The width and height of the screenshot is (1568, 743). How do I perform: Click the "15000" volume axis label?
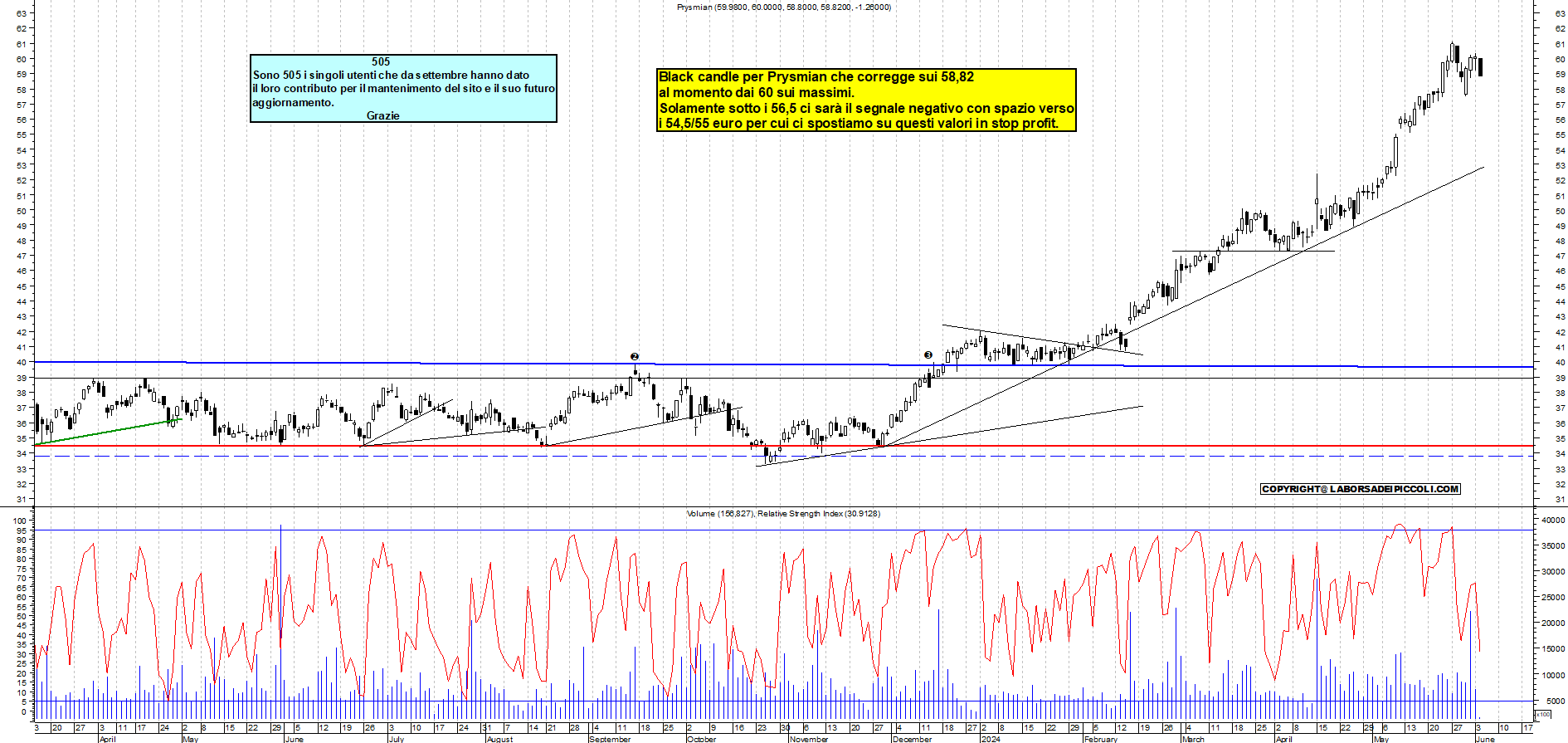1552,650
